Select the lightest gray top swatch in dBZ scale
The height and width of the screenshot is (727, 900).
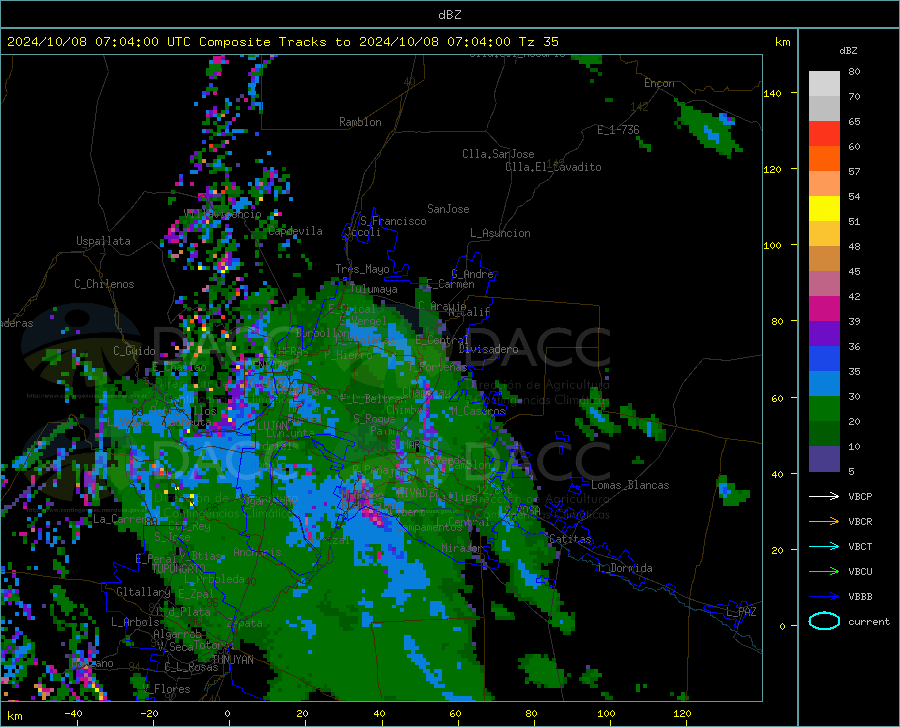pyautogui.click(x=824, y=84)
